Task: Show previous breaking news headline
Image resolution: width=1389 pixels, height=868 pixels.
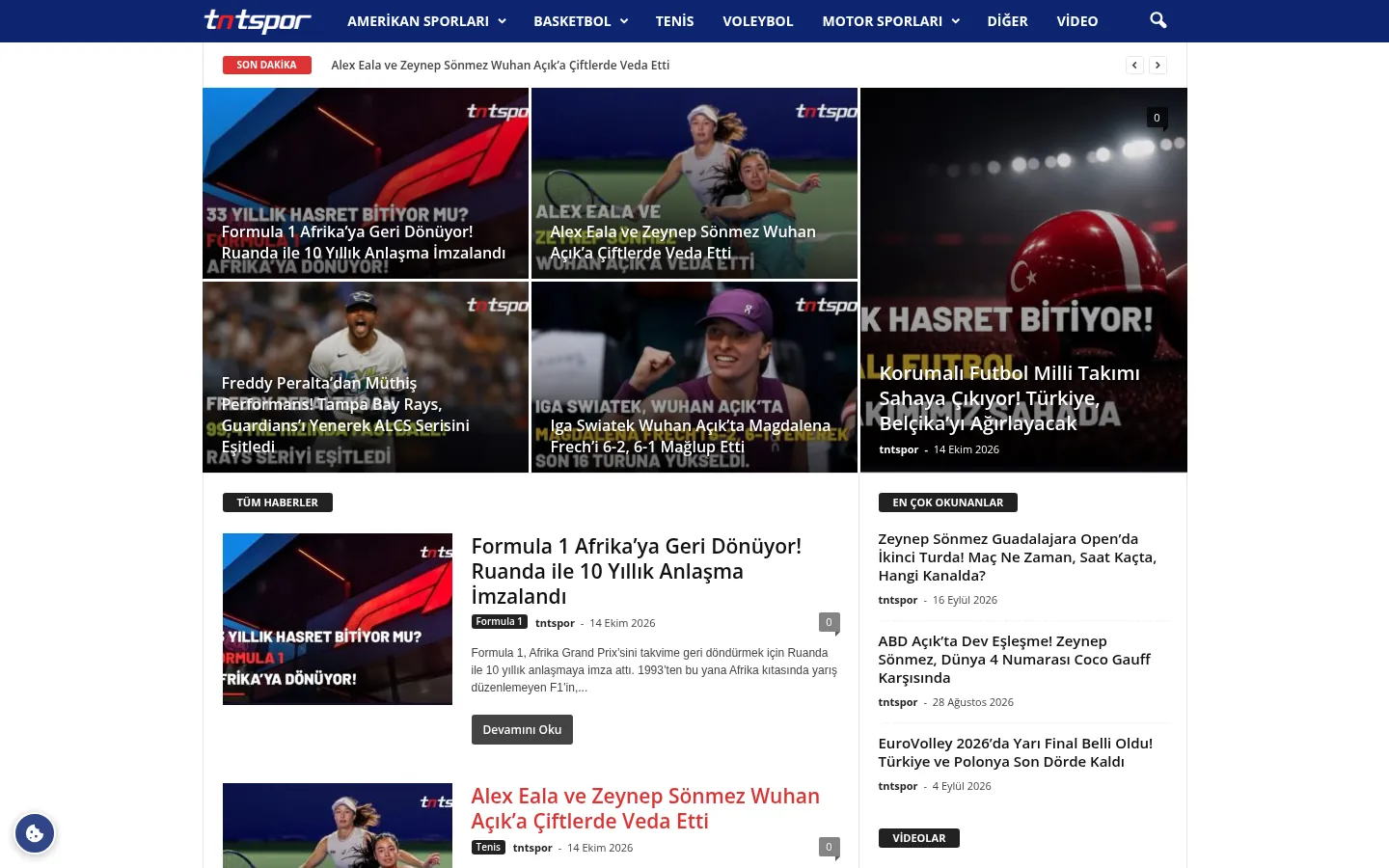Action: (x=1134, y=66)
